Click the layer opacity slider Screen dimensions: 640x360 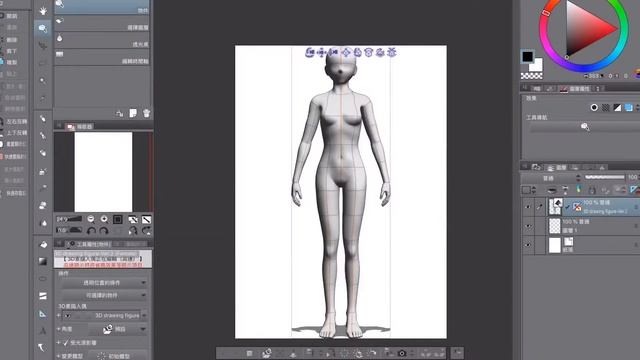(604, 177)
